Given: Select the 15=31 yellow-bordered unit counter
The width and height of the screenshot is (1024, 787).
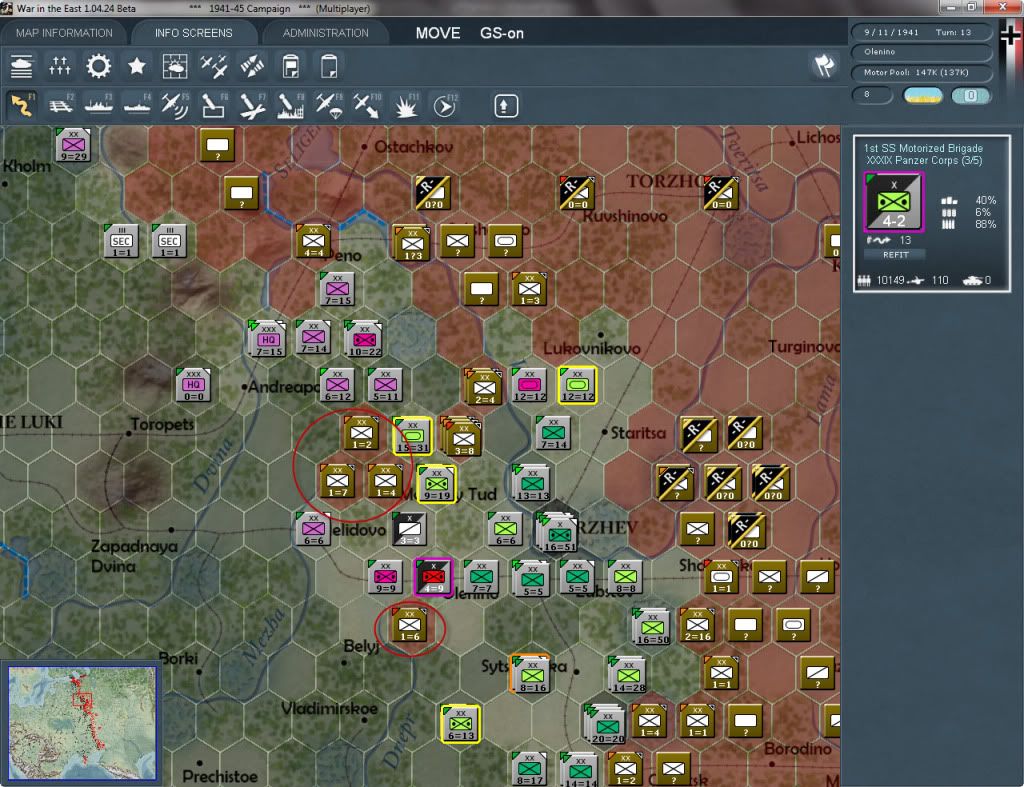Looking at the screenshot, I should click(x=413, y=435).
